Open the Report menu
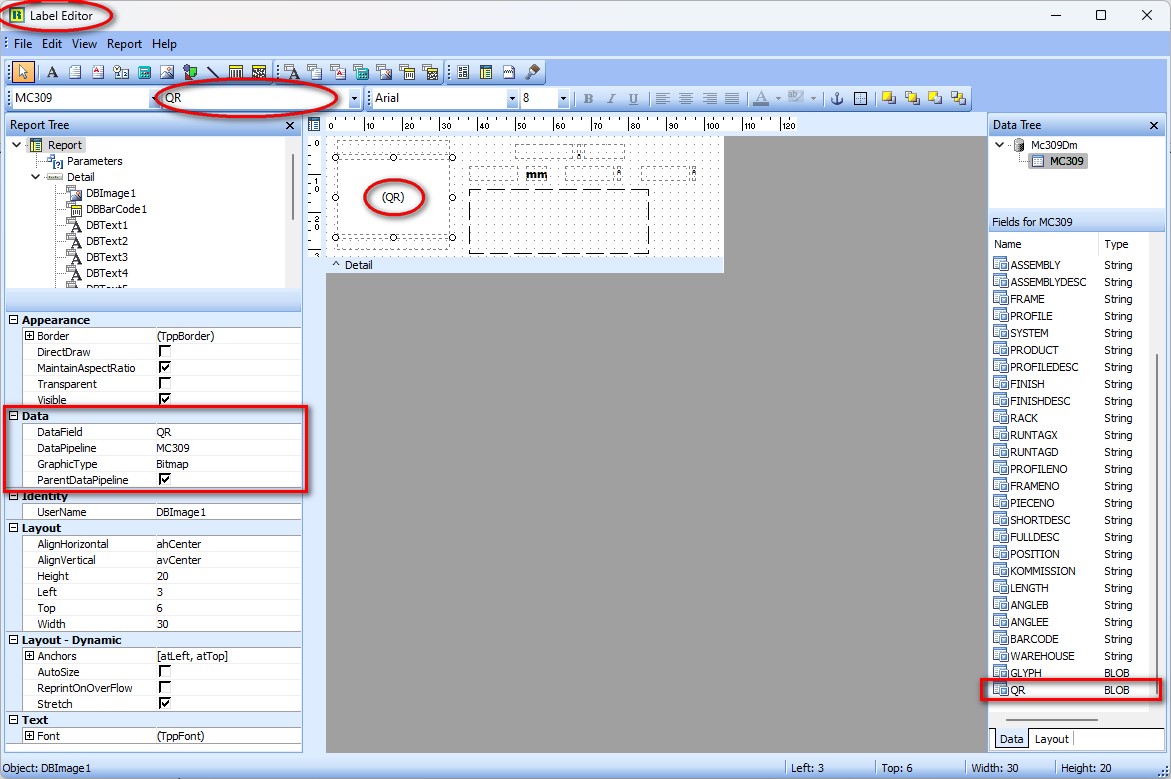This screenshot has width=1171, height=779. tap(124, 43)
